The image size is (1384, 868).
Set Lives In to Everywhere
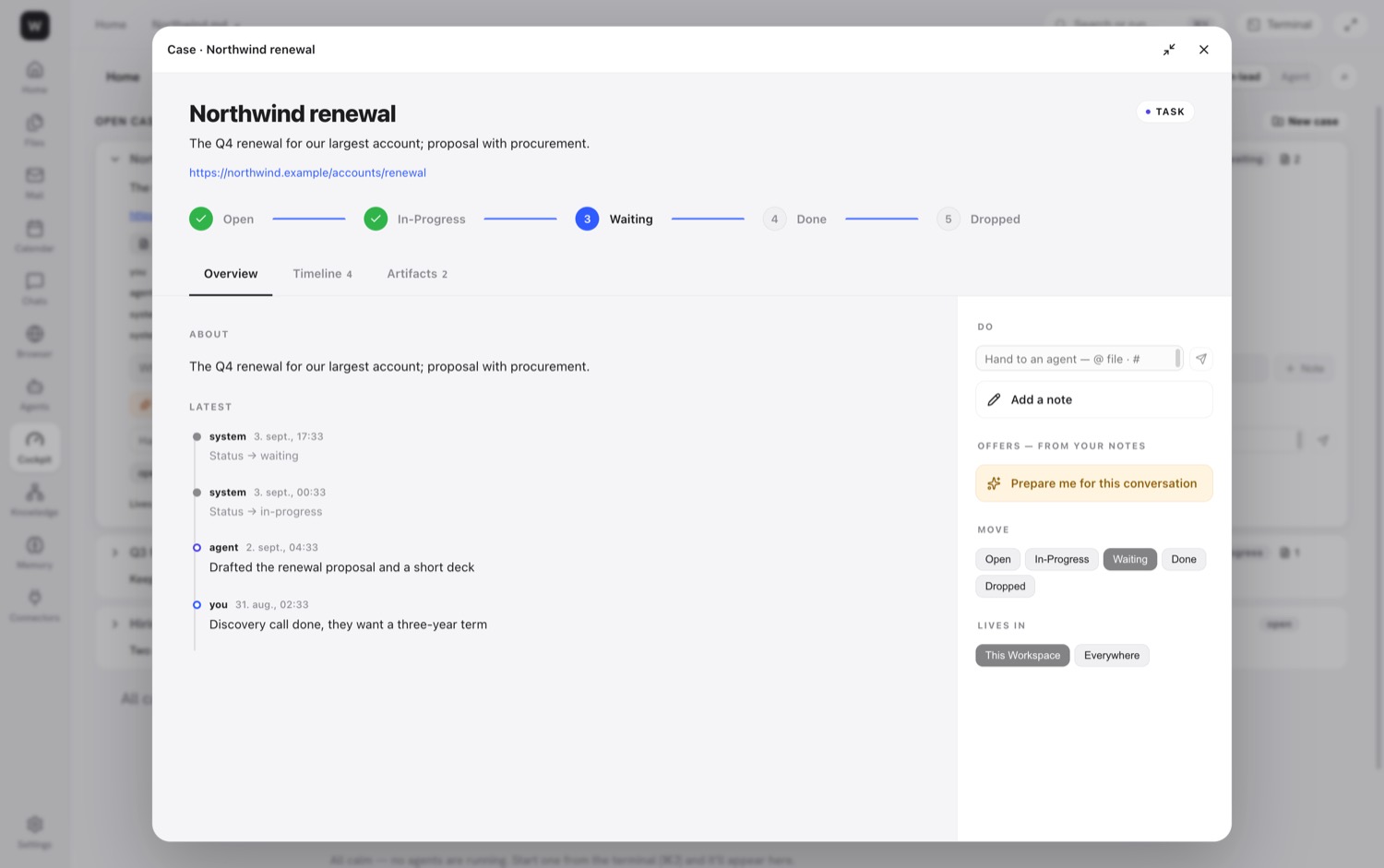coord(1111,655)
